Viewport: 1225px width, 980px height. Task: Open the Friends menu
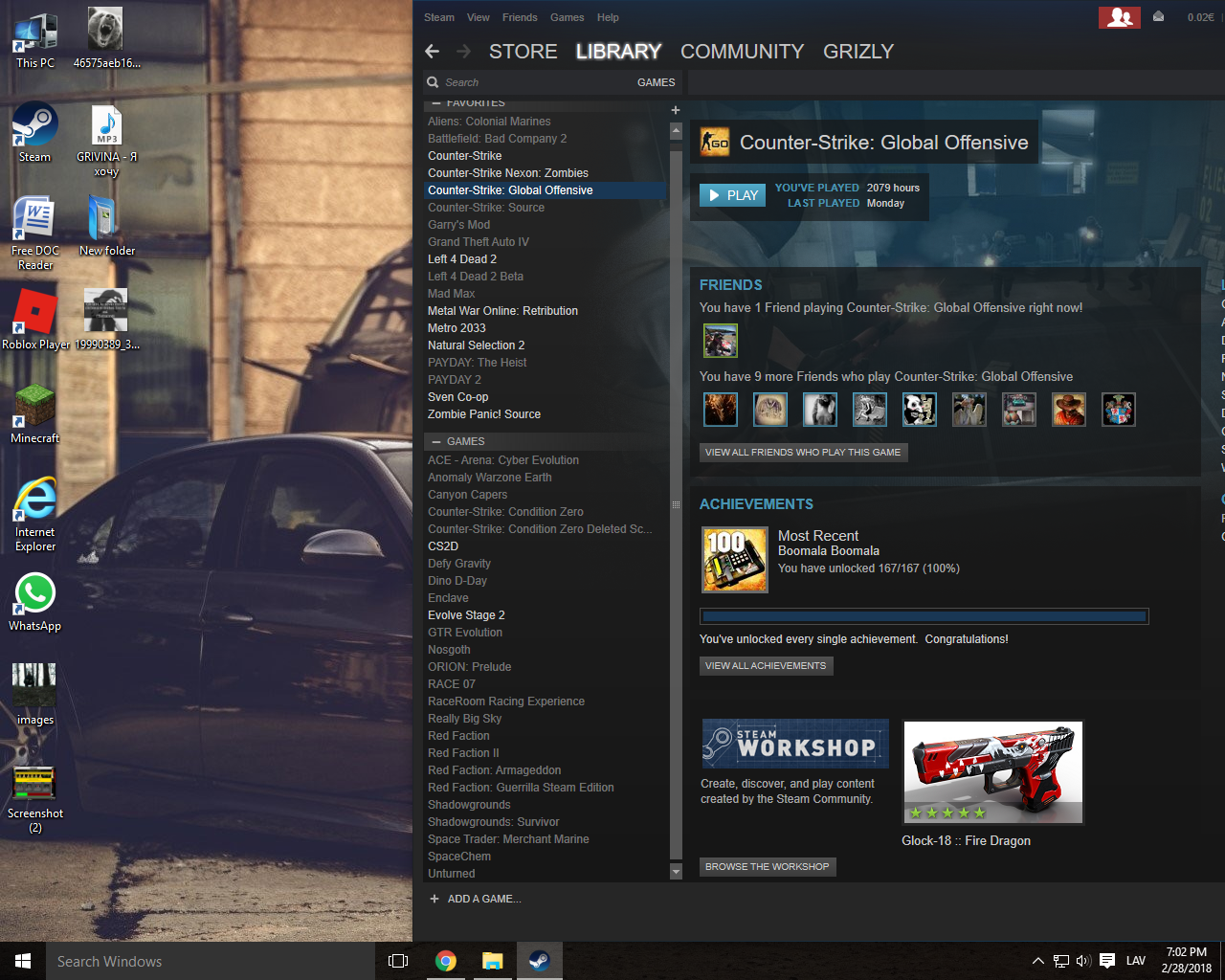coord(520,17)
